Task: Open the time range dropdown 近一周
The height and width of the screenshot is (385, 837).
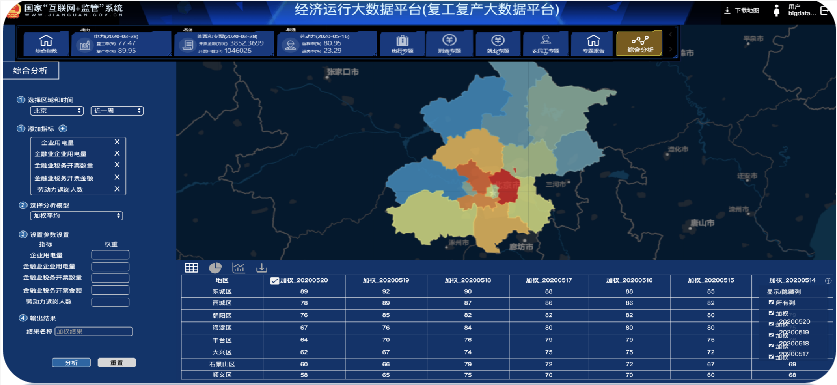Action: 117,111
